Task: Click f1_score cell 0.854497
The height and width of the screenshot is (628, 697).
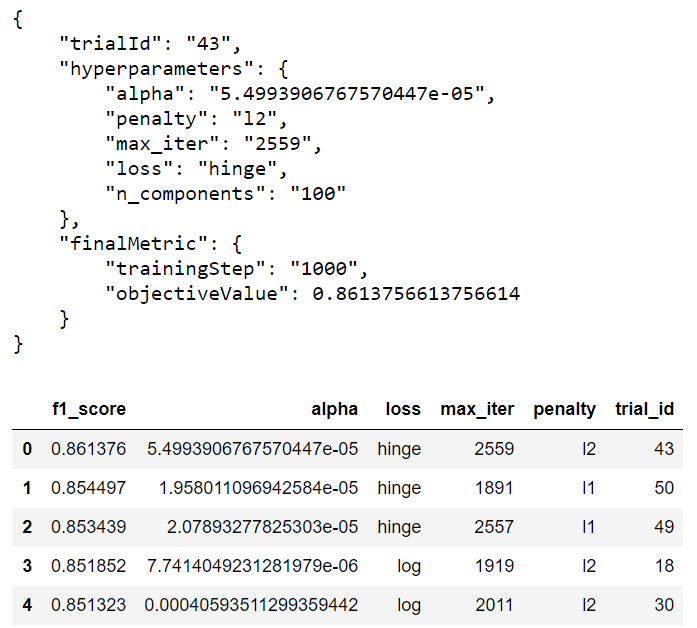Action: 88,488
